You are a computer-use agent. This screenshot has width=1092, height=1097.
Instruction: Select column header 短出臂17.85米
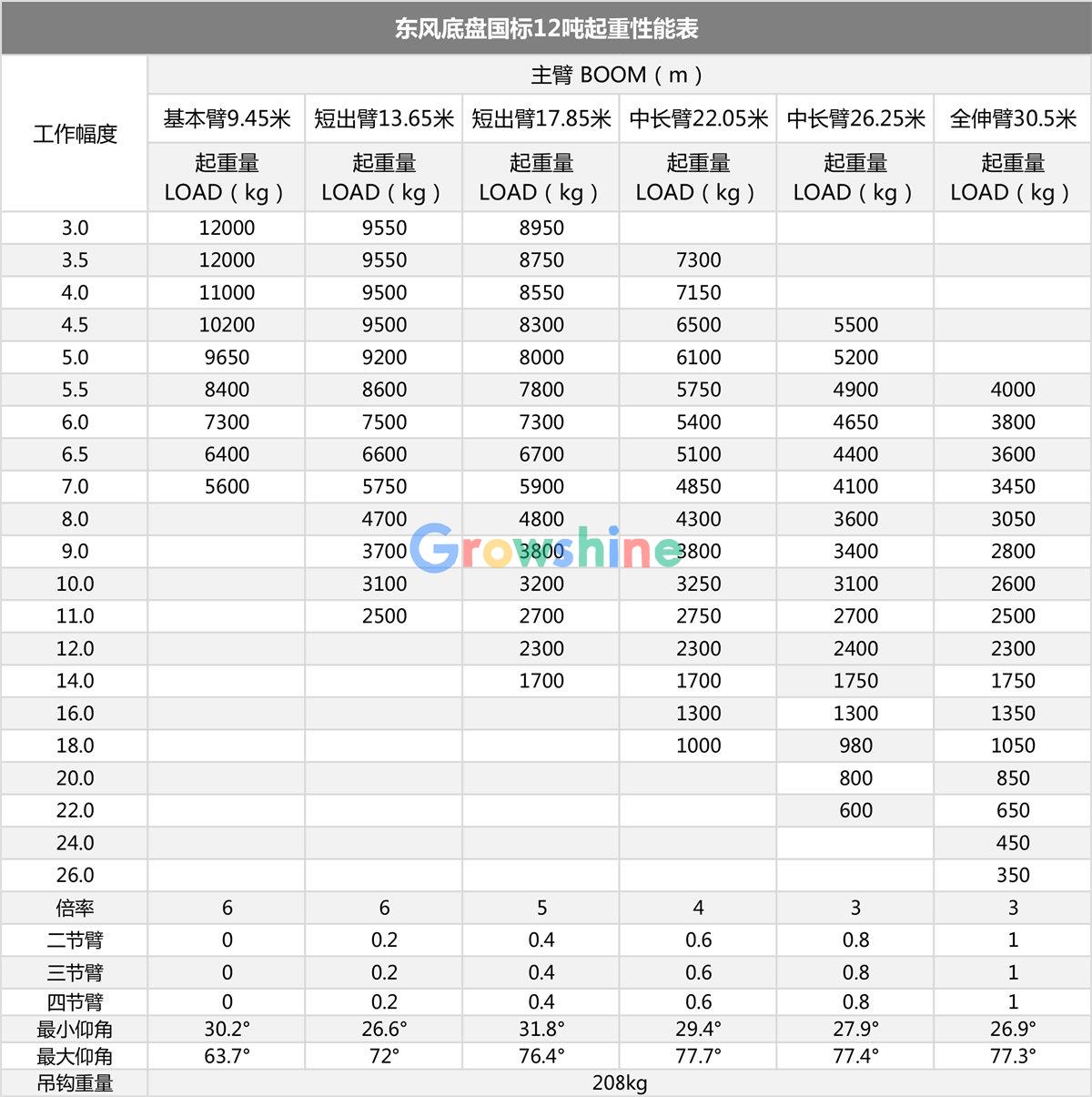[x=541, y=118]
